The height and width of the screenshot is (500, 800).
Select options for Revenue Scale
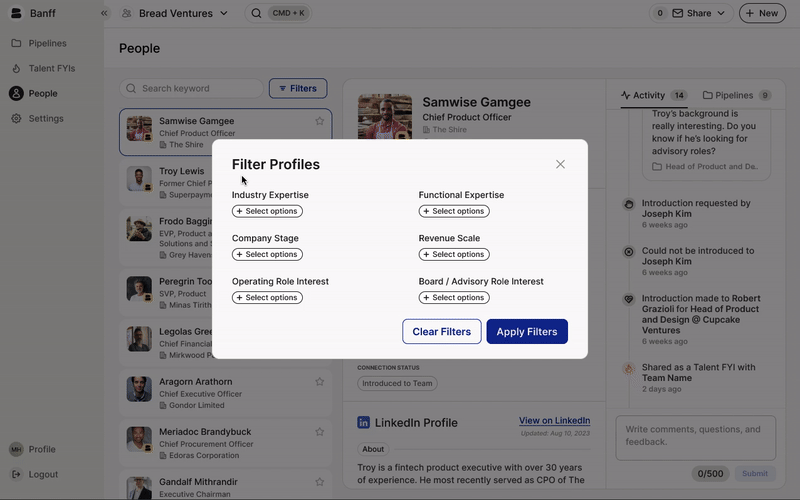pos(454,255)
